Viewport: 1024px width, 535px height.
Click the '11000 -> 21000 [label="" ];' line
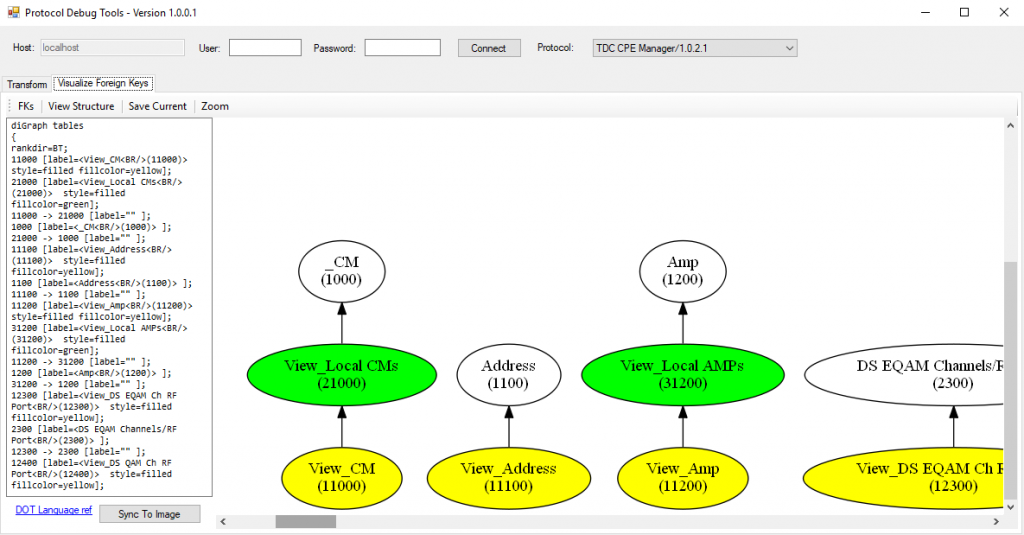point(80,216)
